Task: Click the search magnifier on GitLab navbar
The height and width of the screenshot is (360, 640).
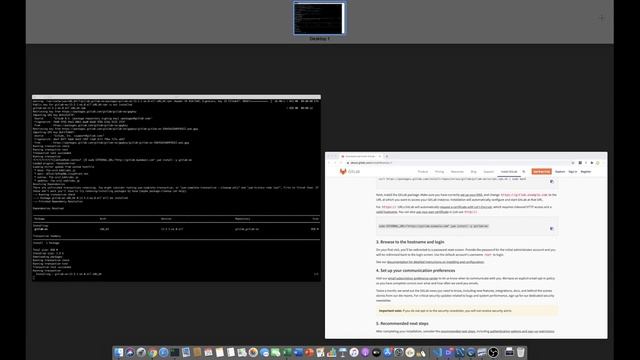Action: coord(524,172)
